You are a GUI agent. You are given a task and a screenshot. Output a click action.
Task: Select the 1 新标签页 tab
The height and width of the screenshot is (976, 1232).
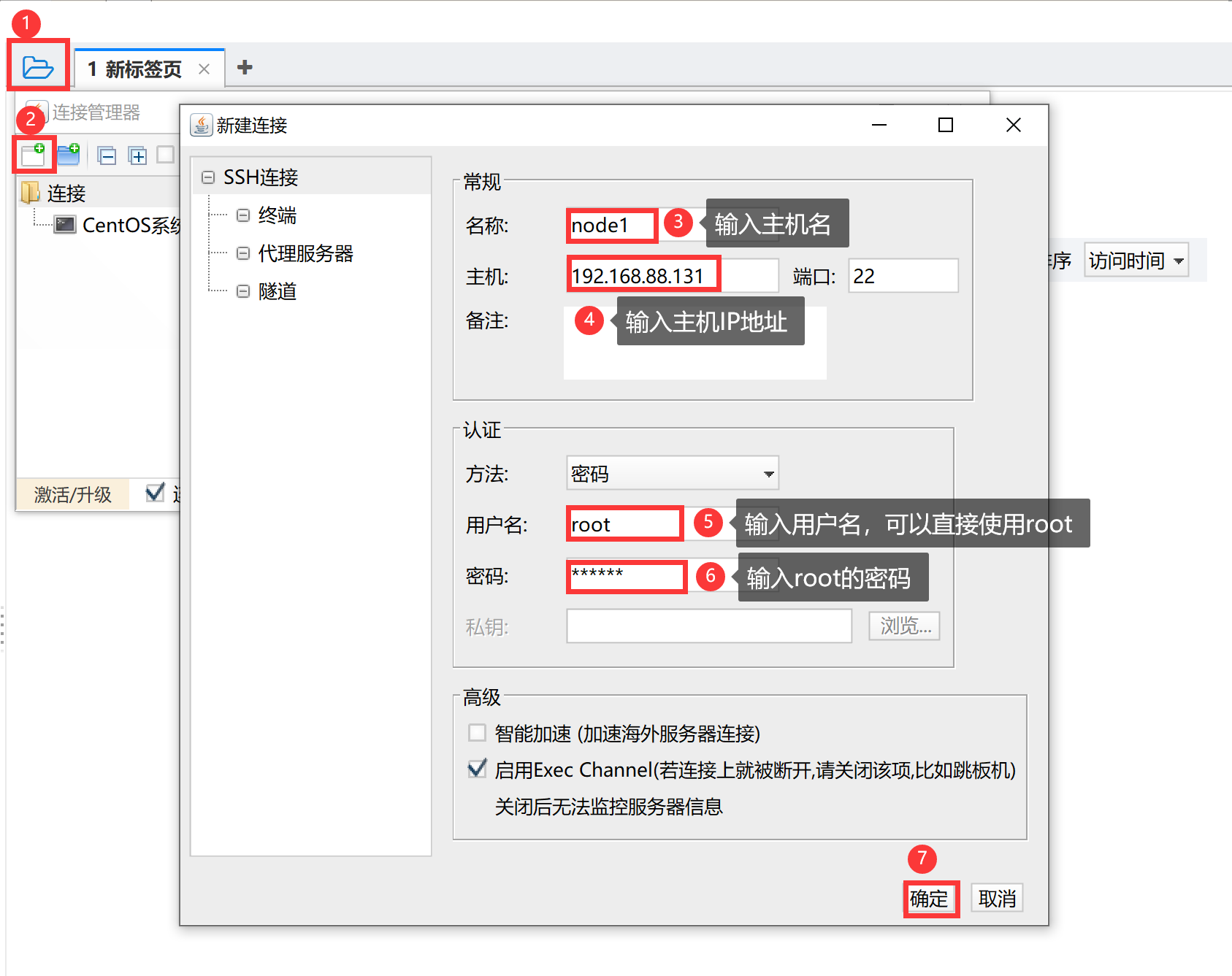(x=150, y=69)
